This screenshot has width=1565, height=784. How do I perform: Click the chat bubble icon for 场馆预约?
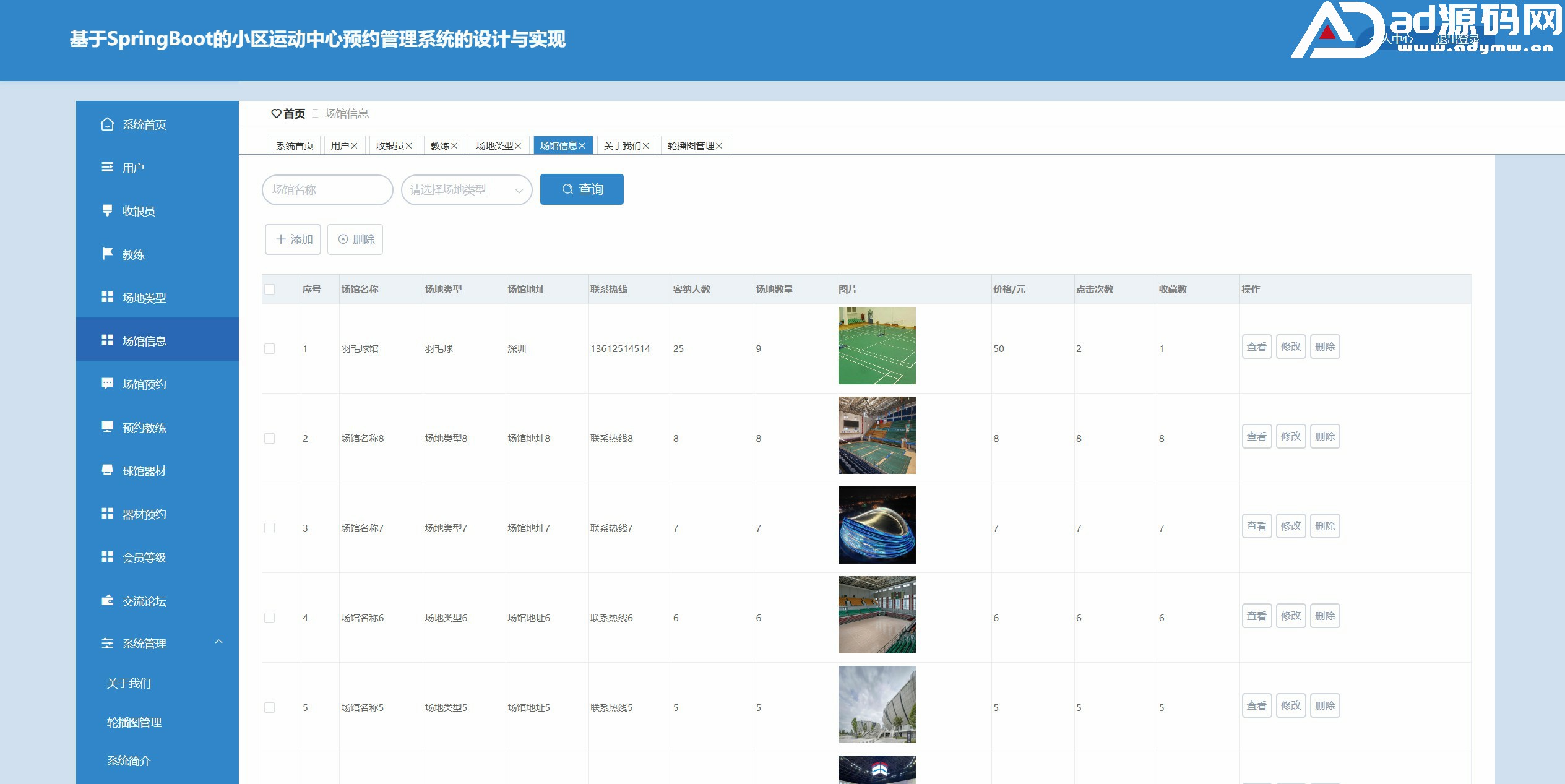click(107, 384)
